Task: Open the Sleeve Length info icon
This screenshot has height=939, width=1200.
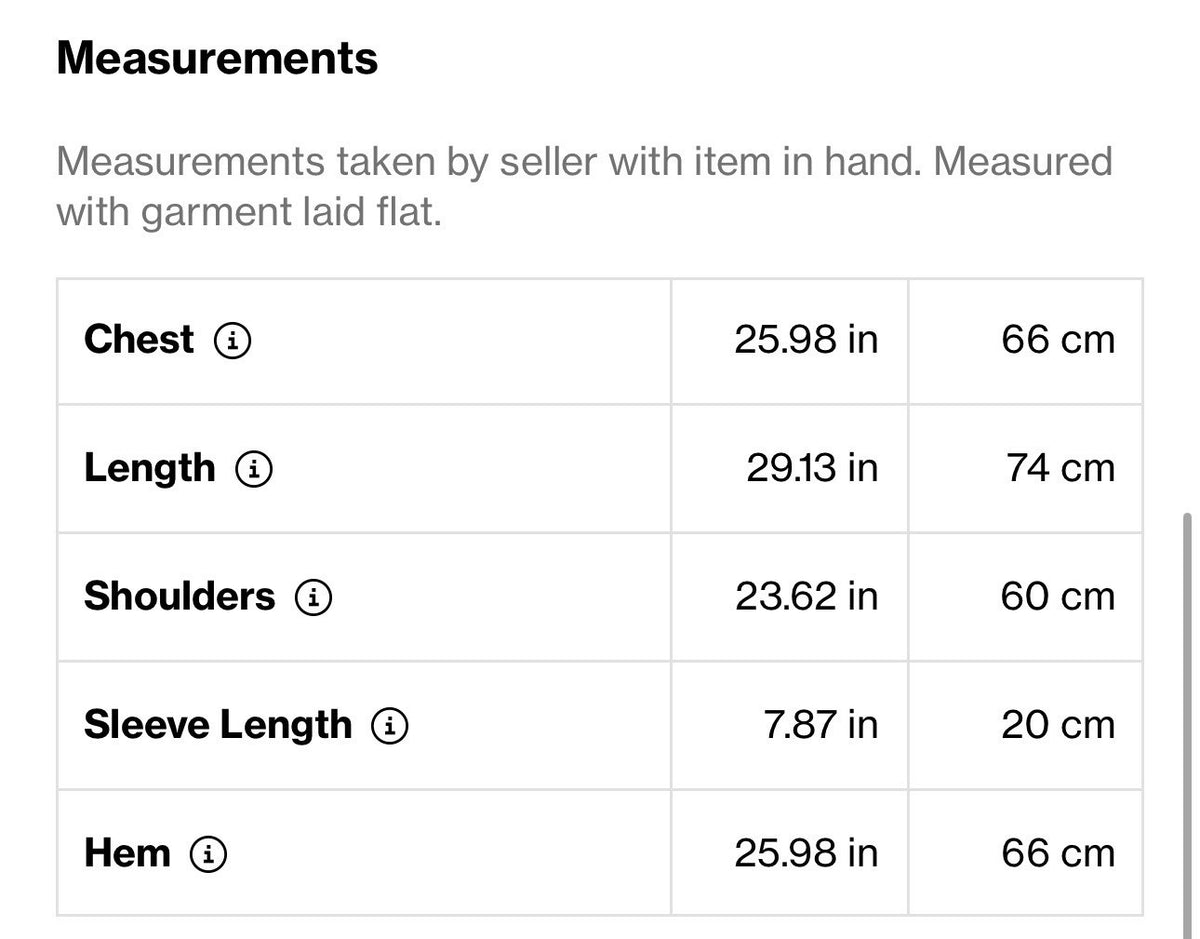Action: point(390,727)
